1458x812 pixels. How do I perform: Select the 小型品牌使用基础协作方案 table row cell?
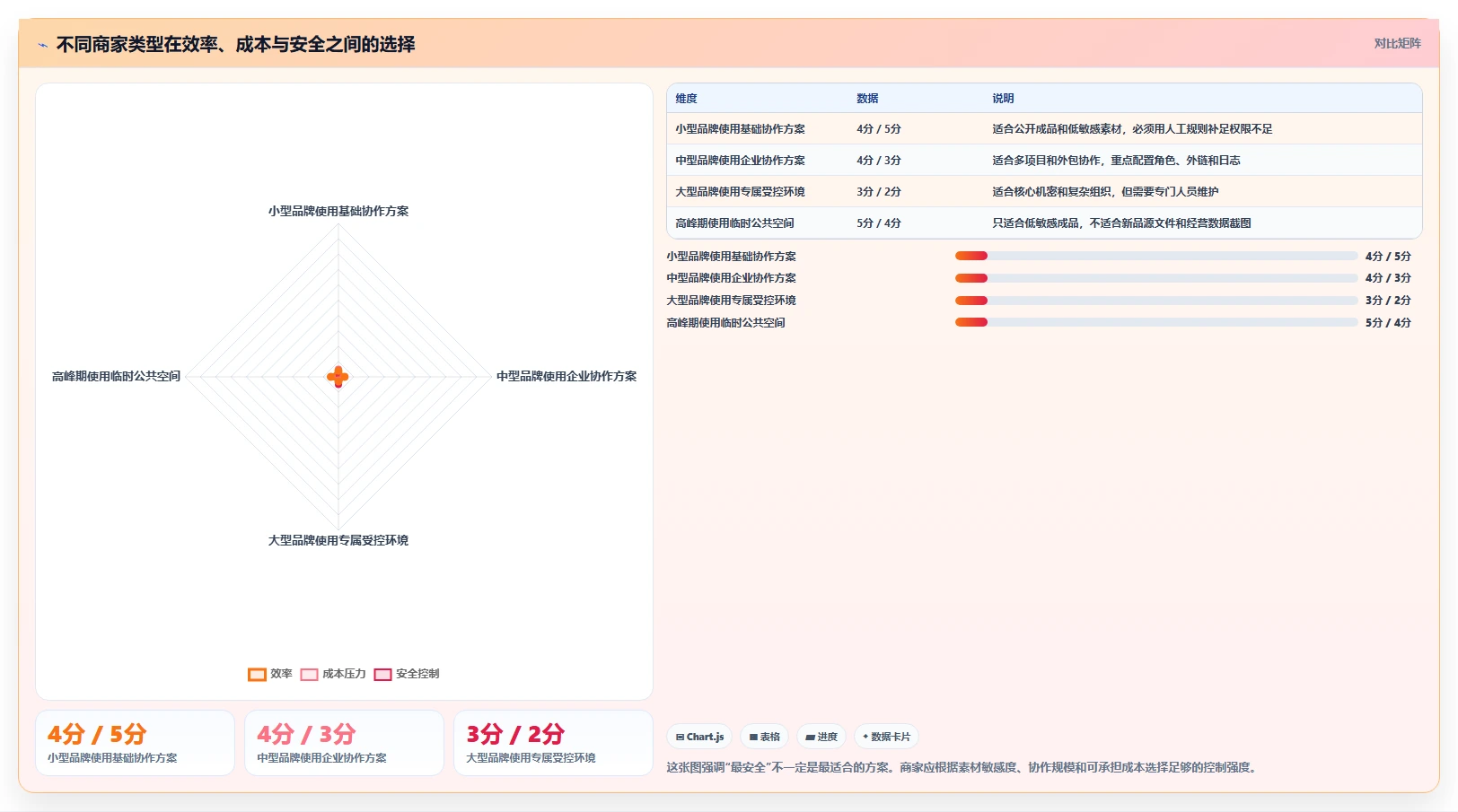pyautogui.click(x=741, y=129)
